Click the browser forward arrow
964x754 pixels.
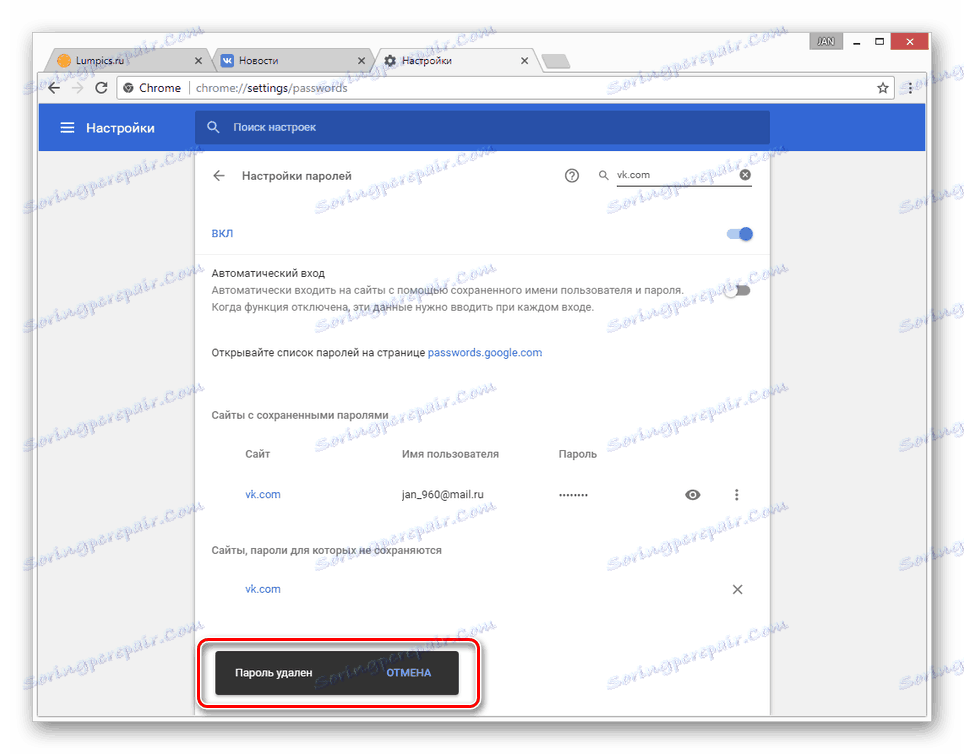(77, 88)
